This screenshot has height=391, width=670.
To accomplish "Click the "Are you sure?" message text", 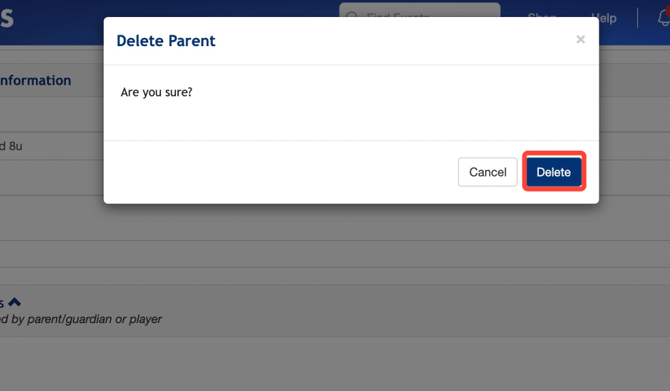I will click(156, 92).
